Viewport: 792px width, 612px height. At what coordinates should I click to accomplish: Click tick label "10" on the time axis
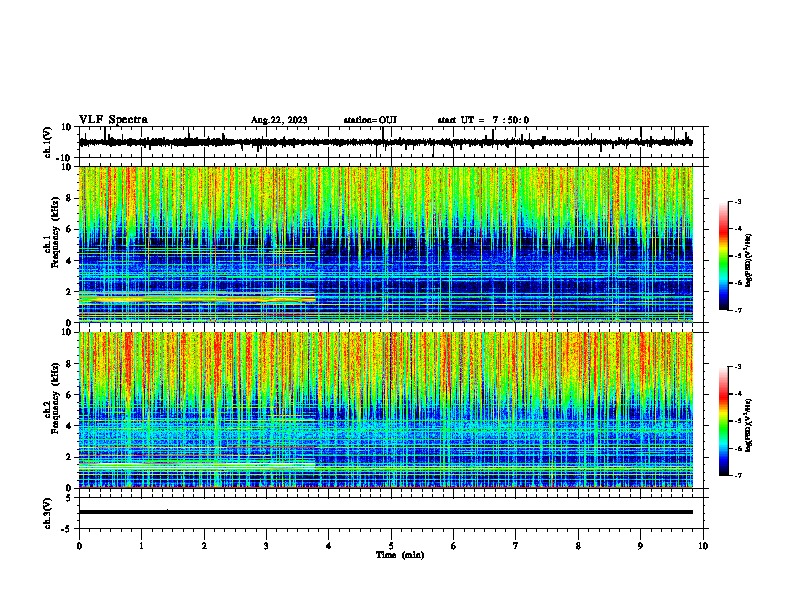point(703,546)
